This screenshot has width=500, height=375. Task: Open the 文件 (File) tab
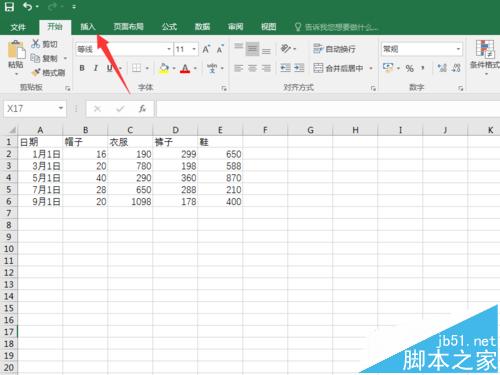point(18,27)
